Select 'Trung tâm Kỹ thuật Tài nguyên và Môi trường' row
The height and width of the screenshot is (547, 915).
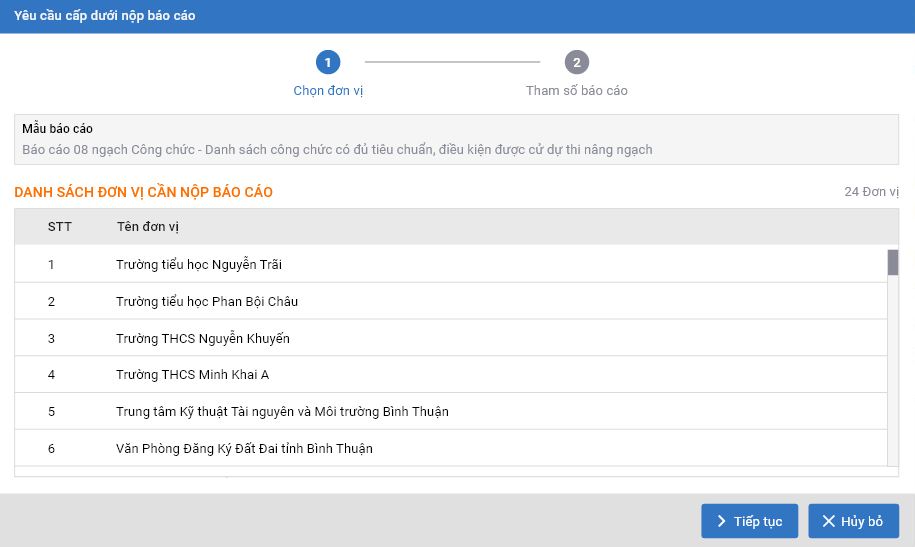(x=282, y=412)
